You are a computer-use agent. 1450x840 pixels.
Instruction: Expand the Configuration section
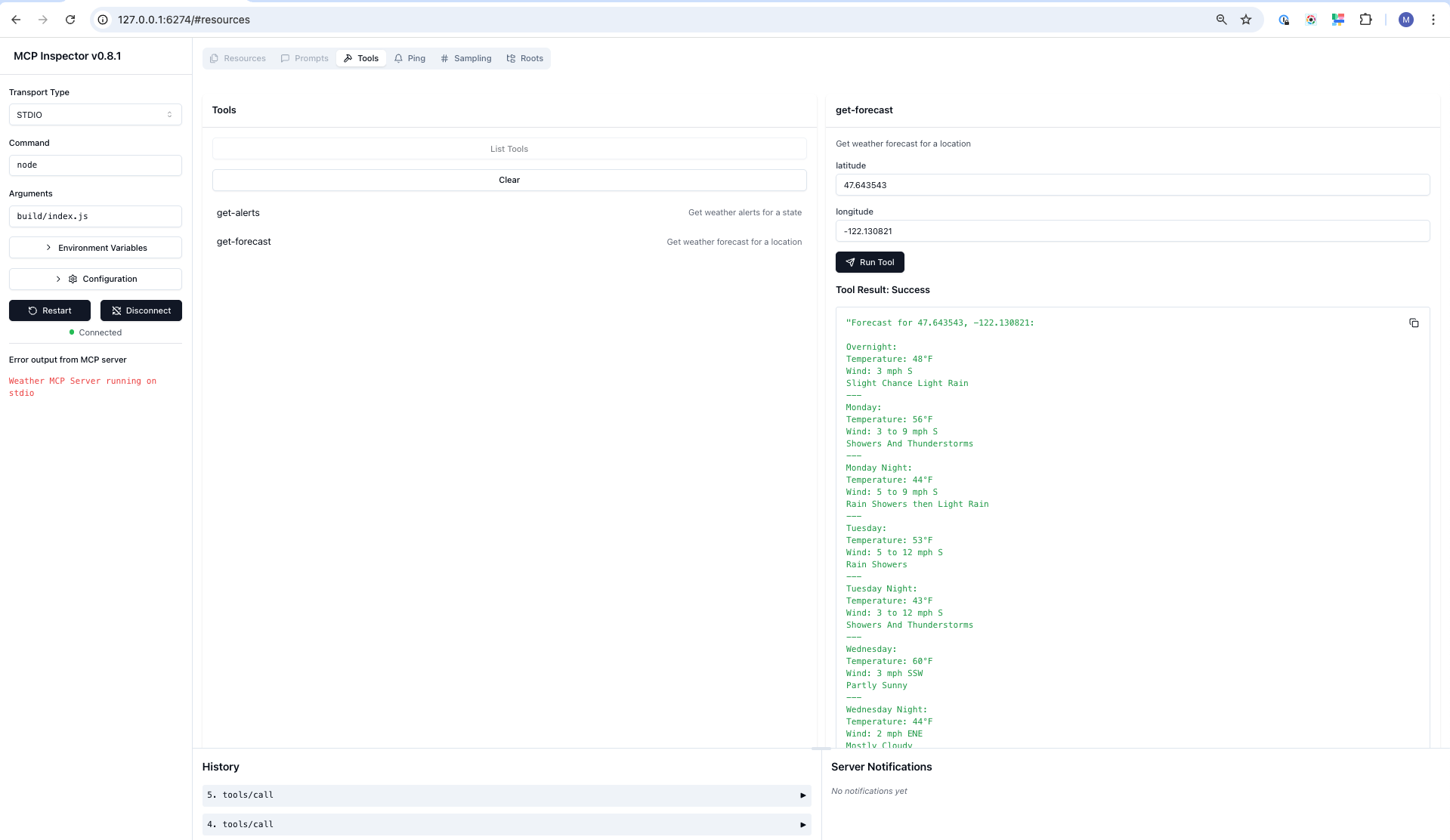[x=95, y=279]
